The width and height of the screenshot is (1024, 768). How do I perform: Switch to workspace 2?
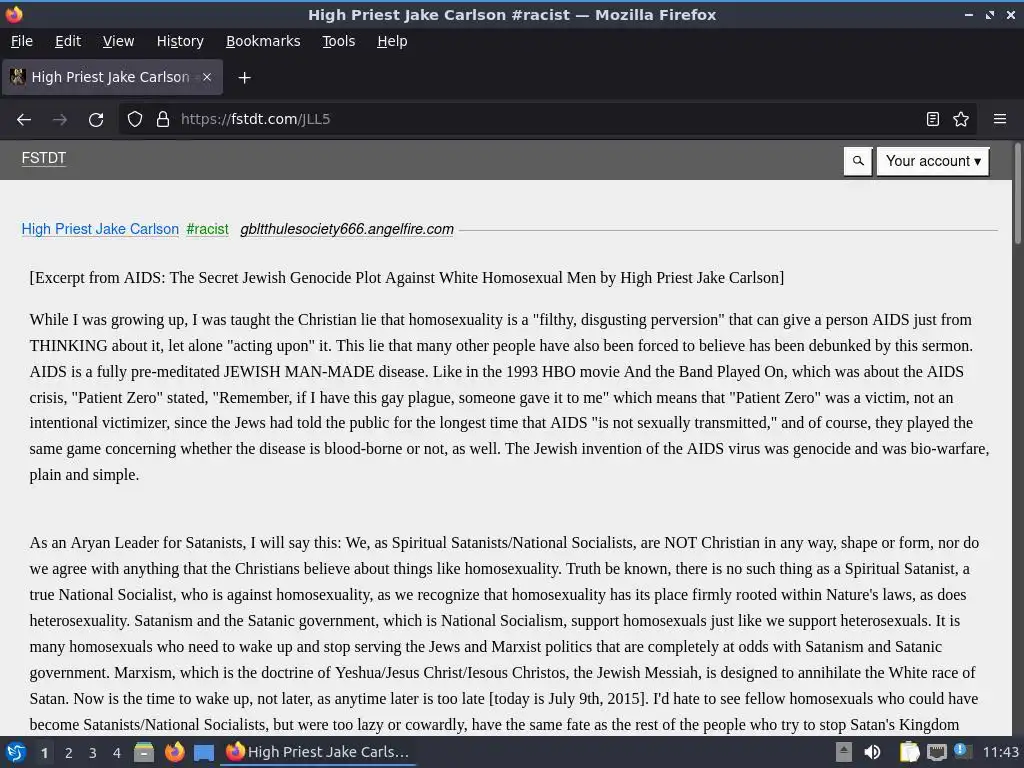[69, 753]
